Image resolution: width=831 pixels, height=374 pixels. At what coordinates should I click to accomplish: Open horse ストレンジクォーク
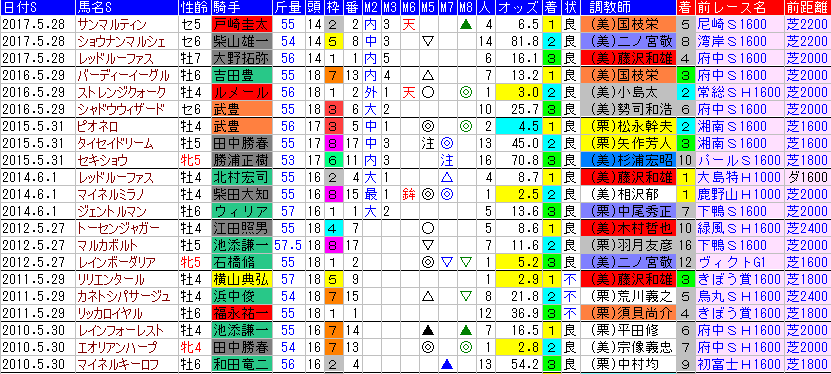coord(121,92)
